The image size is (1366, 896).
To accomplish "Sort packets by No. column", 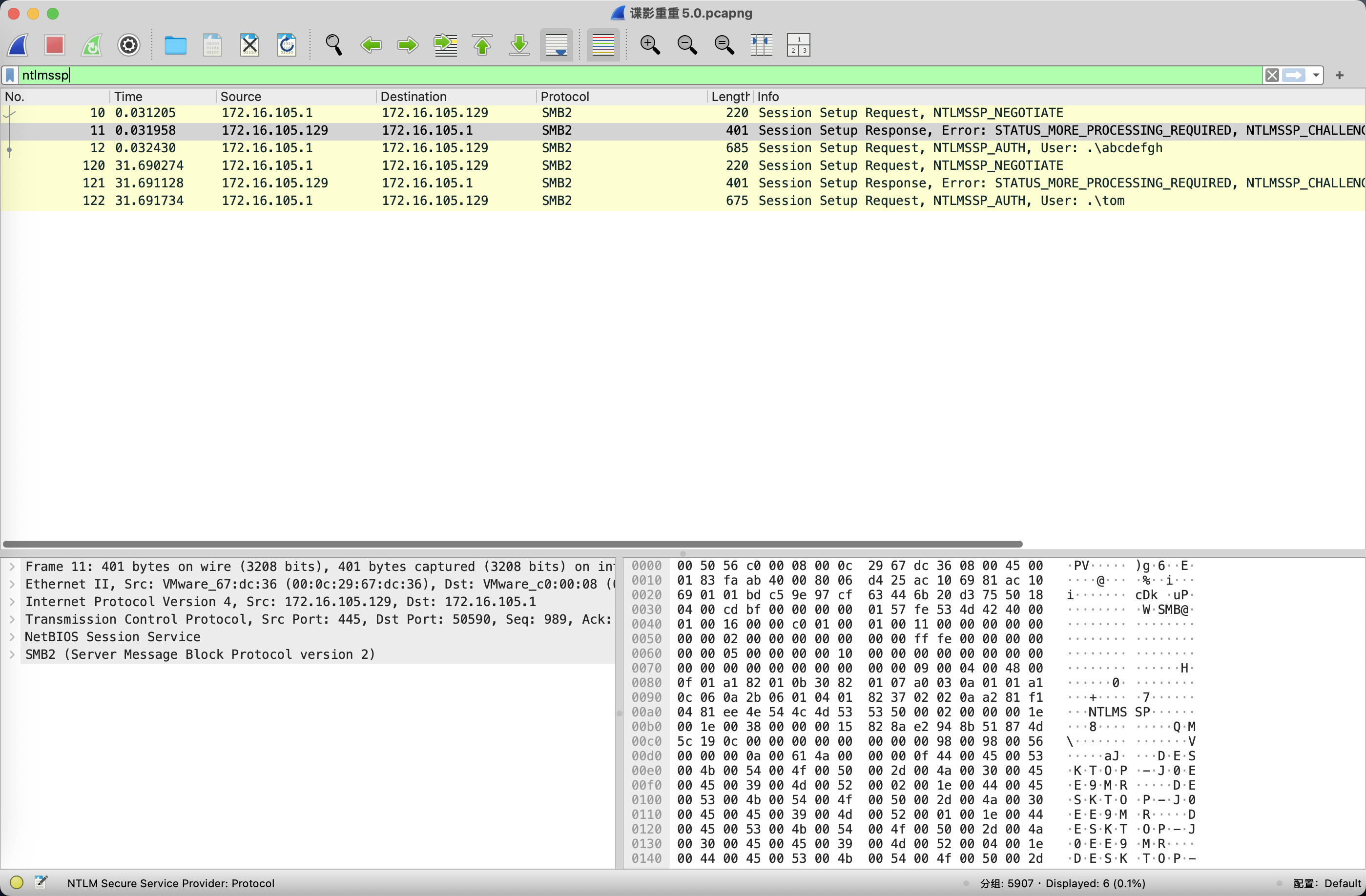I will point(56,96).
